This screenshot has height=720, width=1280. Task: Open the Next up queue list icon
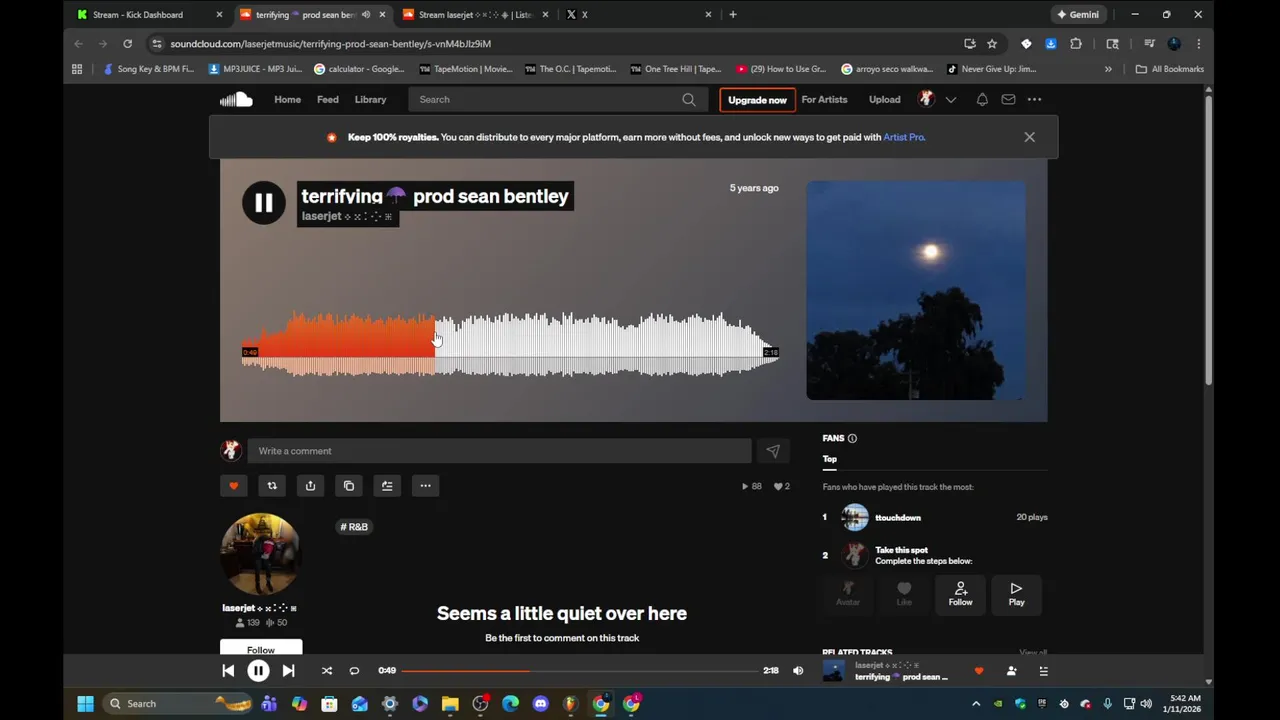1043,671
